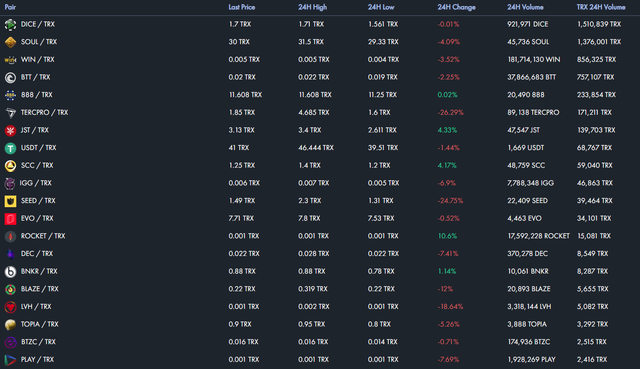The width and height of the screenshot is (640, 369).
Task: Open the DICE / TRX pair
Action: pyautogui.click(x=38, y=24)
